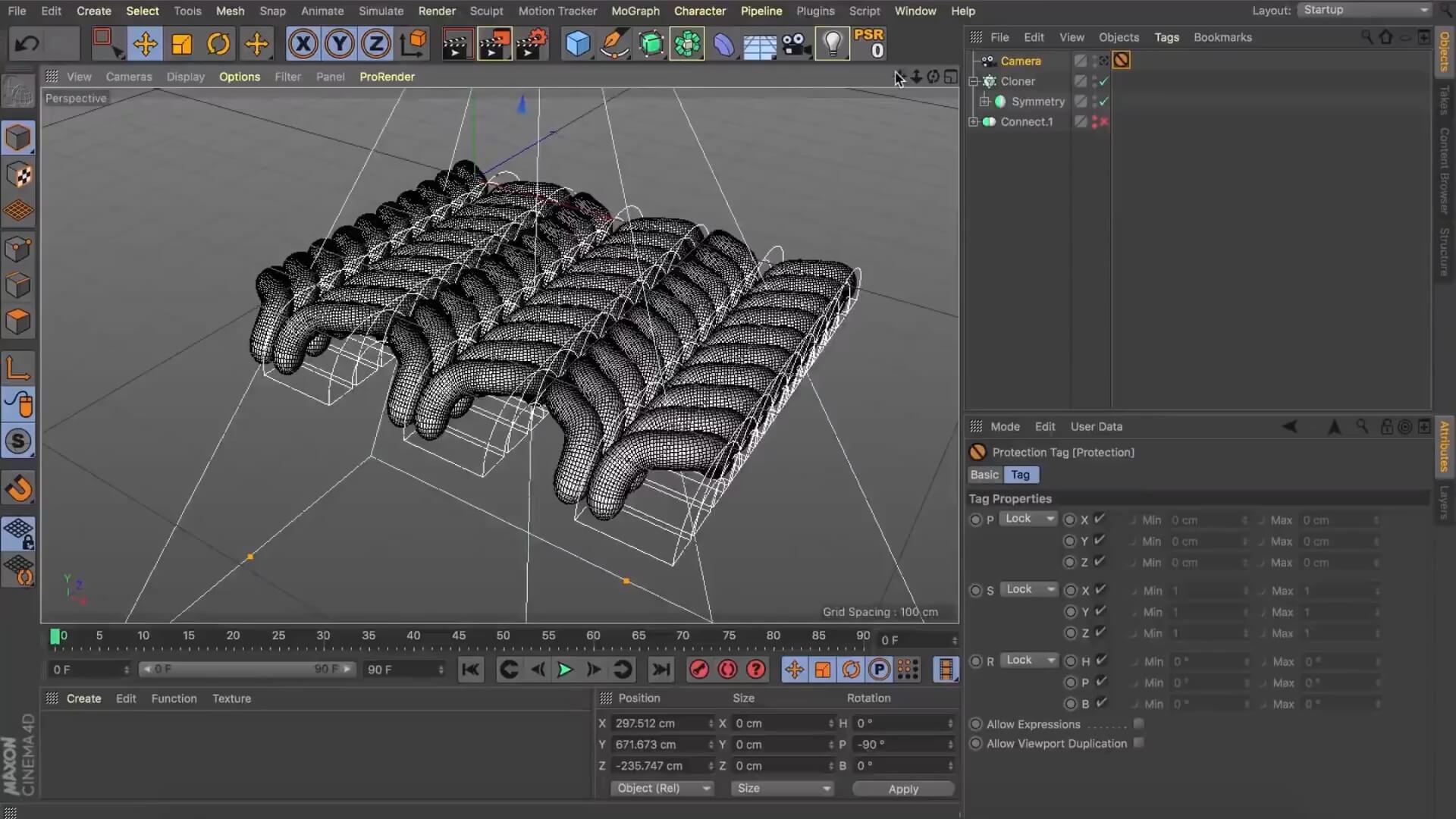Toggle Position X lock checkbox

click(x=1100, y=519)
